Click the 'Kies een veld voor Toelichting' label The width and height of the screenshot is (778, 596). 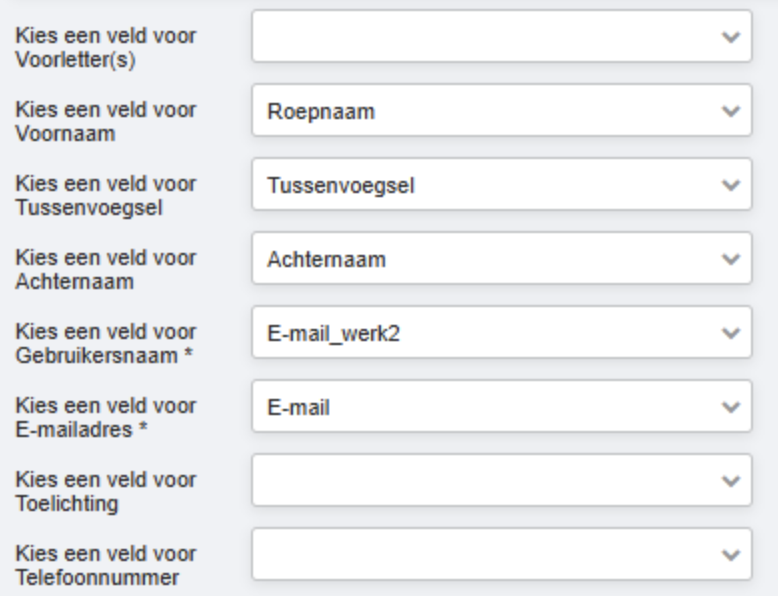click(105, 489)
